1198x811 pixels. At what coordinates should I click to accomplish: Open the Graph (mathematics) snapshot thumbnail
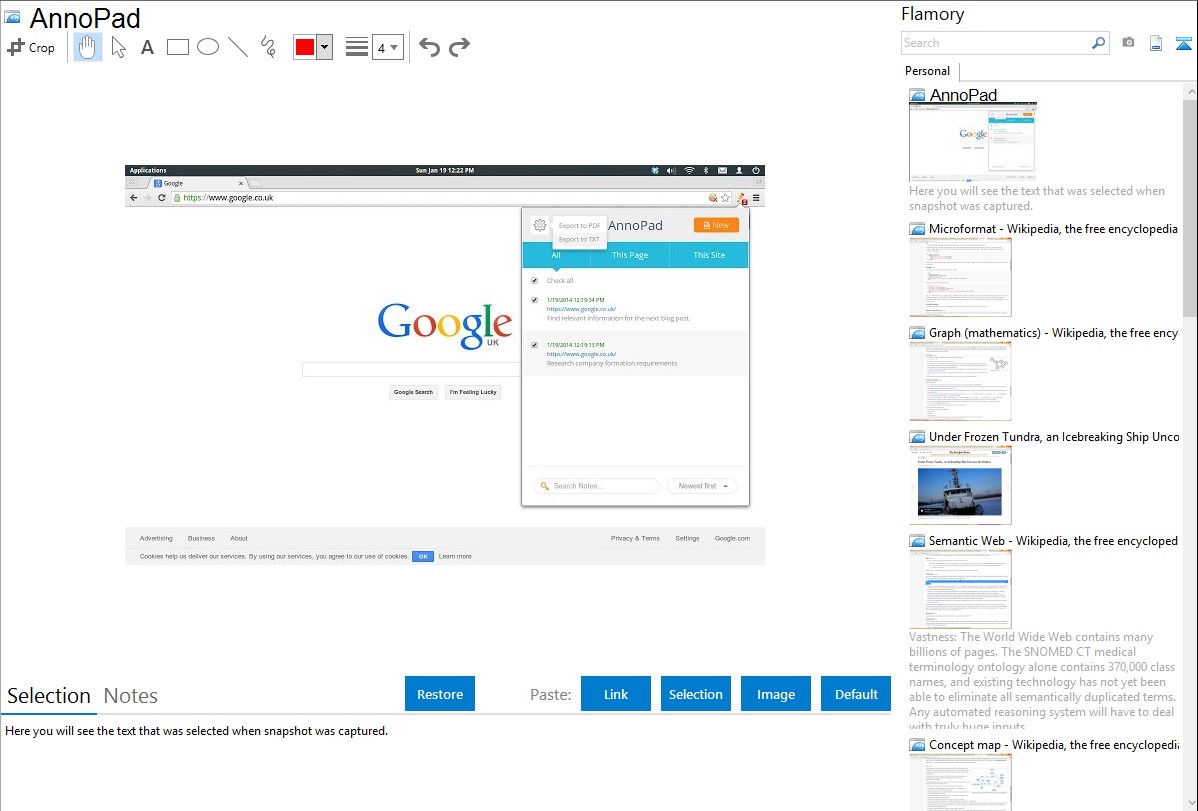tap(960, 381)
